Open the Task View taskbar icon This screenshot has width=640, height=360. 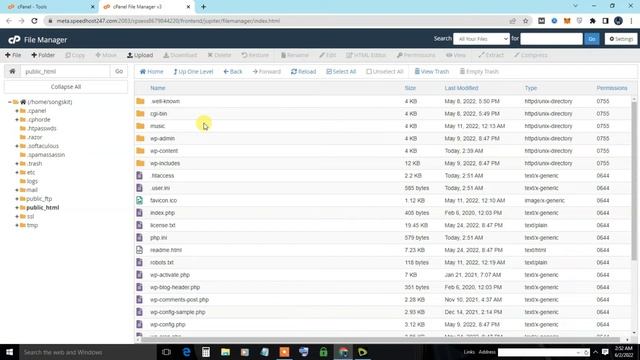pos(166,352)
